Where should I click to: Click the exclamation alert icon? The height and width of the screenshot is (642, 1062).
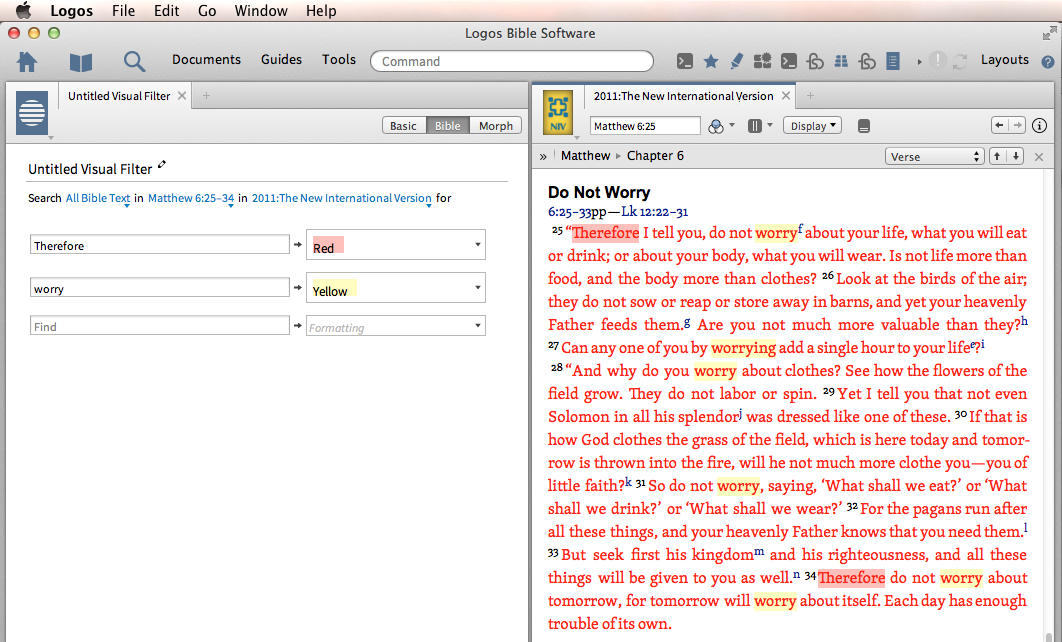click(937, 60)
